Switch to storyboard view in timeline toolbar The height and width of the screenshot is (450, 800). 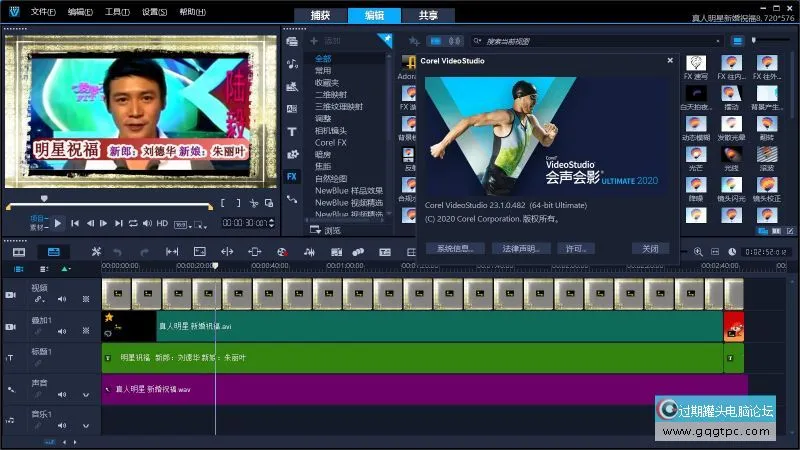[19, 252]
